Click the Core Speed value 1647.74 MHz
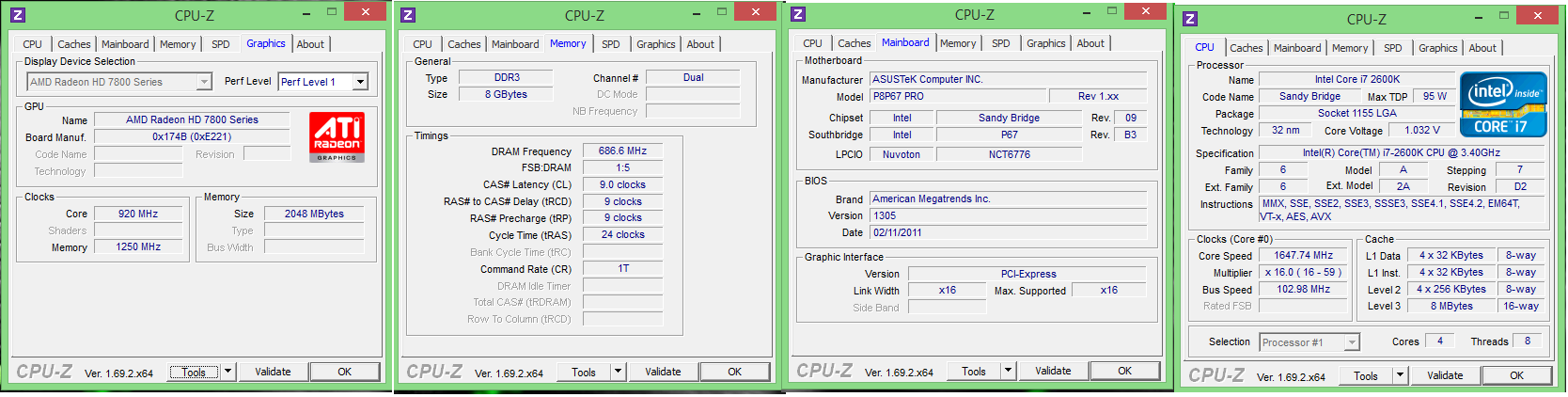Screen dimensions: 1568x397 [1303, 255]
